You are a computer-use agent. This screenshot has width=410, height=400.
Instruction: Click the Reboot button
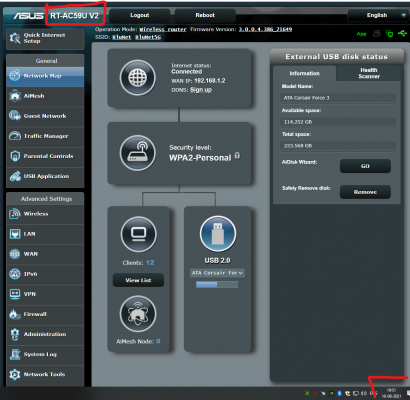[x=205, y=15]
